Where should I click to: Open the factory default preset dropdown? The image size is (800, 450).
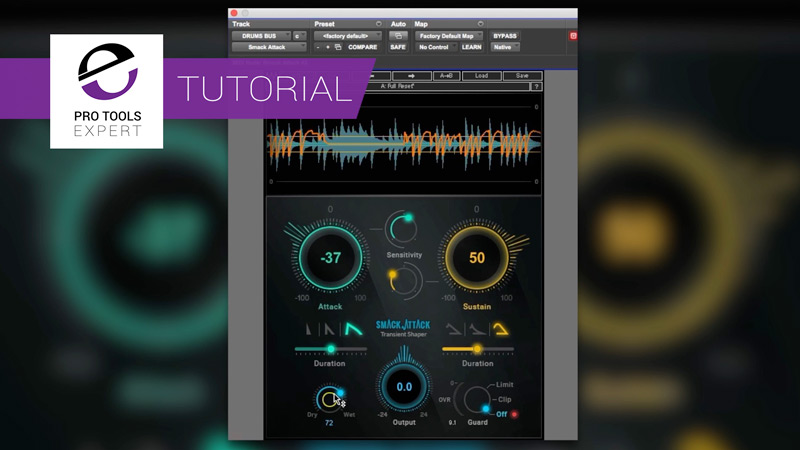[347, 36]
